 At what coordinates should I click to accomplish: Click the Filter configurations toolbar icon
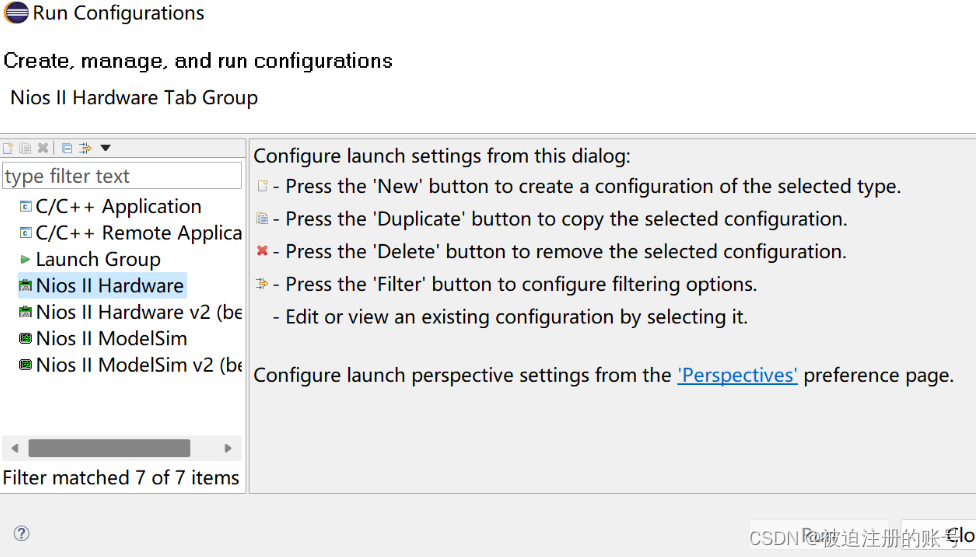pos(85,148)
